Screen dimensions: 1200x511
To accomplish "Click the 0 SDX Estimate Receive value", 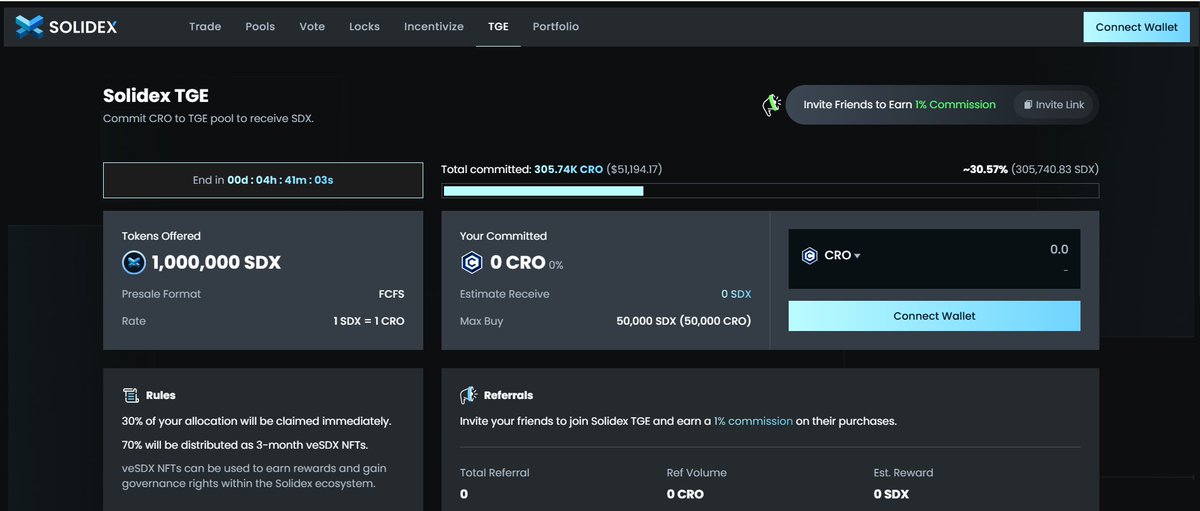I will click(736, 294).
